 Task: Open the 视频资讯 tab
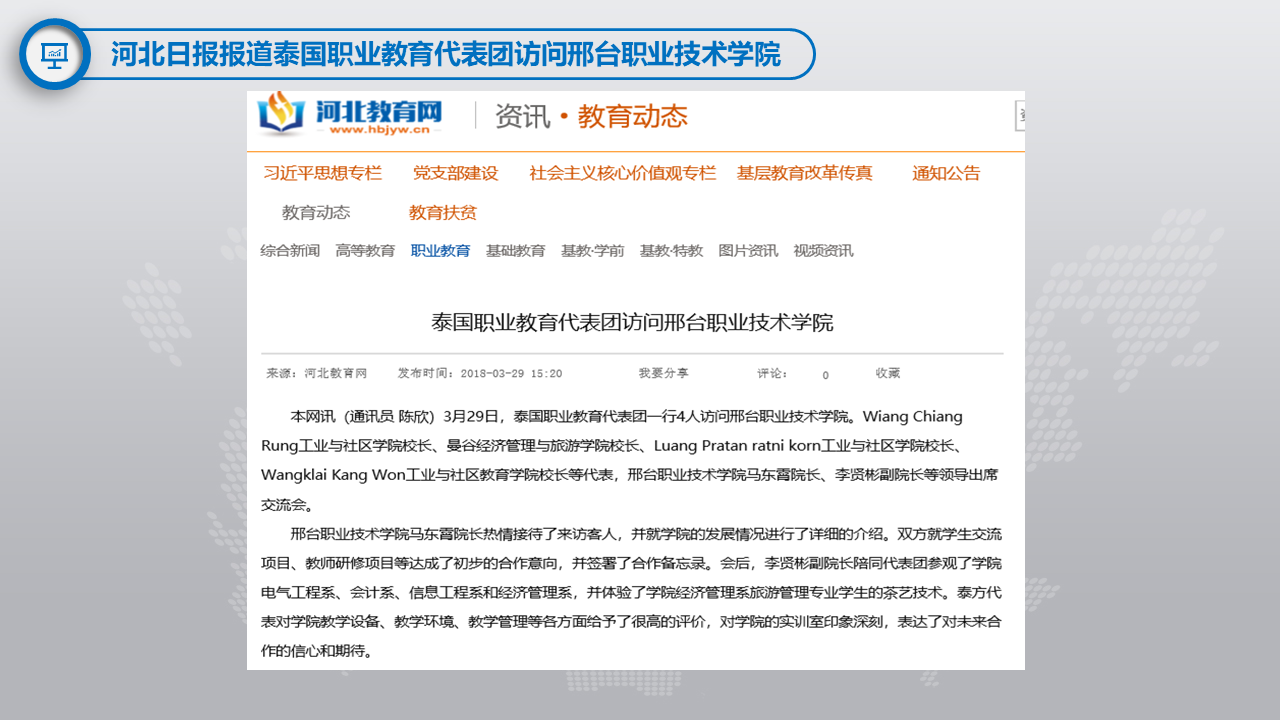[823, 251]
